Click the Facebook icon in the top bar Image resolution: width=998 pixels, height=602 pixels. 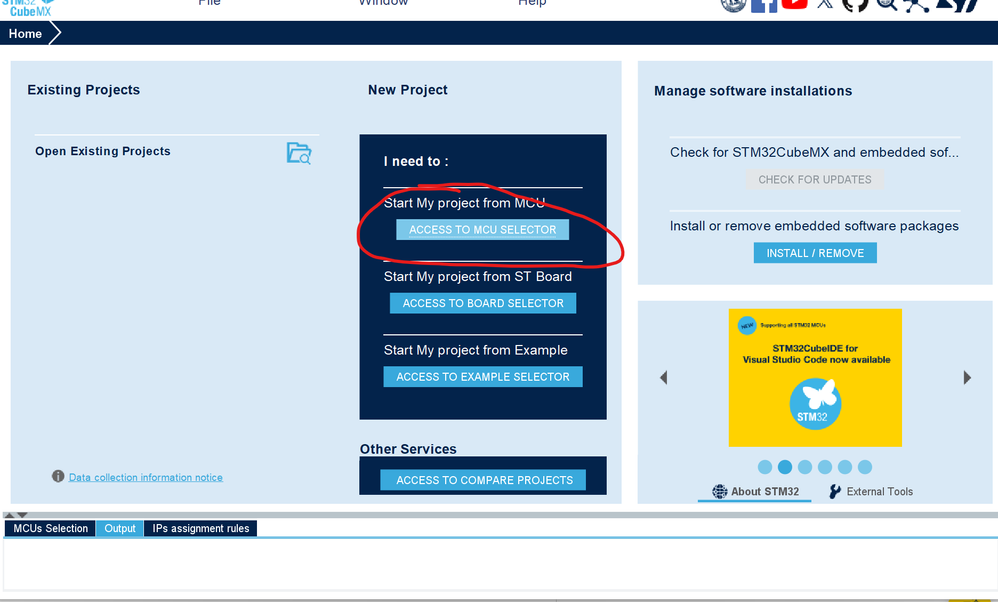pos(764,5)
